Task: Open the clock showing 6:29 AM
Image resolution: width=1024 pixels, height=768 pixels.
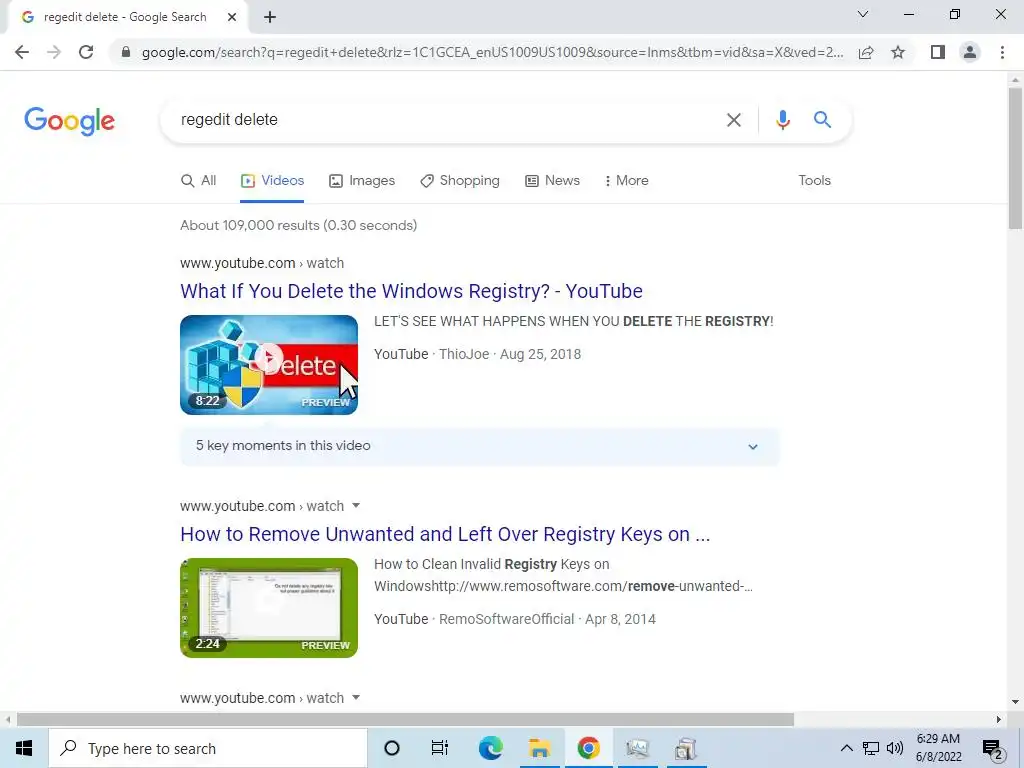Action: pyautogui.click(x=938, y=748)
